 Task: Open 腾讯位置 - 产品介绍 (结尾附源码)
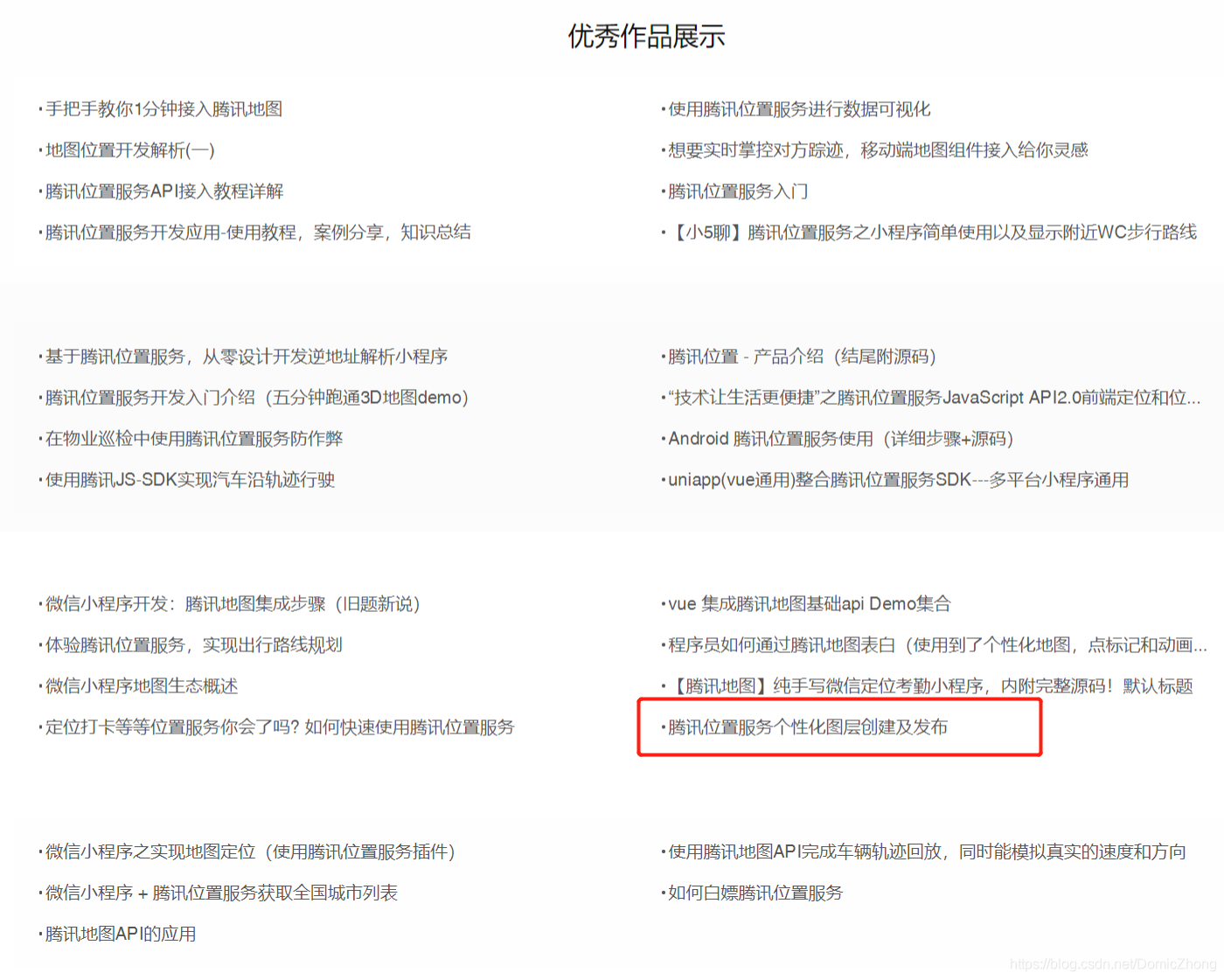[802, 357]
